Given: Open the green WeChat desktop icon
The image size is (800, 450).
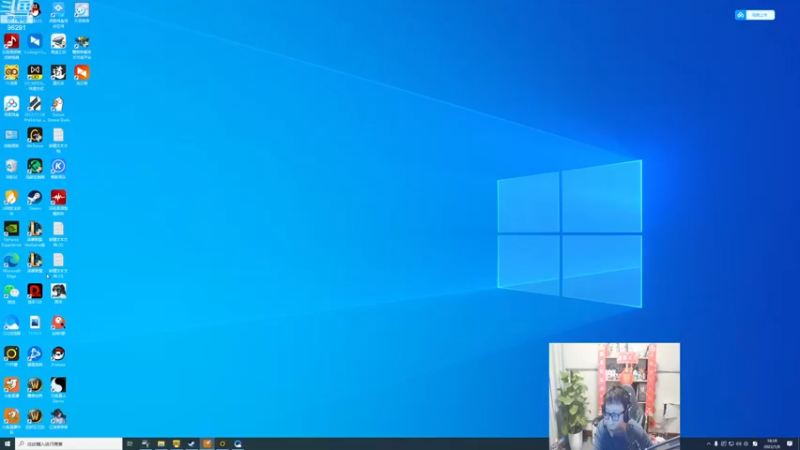Looking at the screenshot, I should point(11,291).
